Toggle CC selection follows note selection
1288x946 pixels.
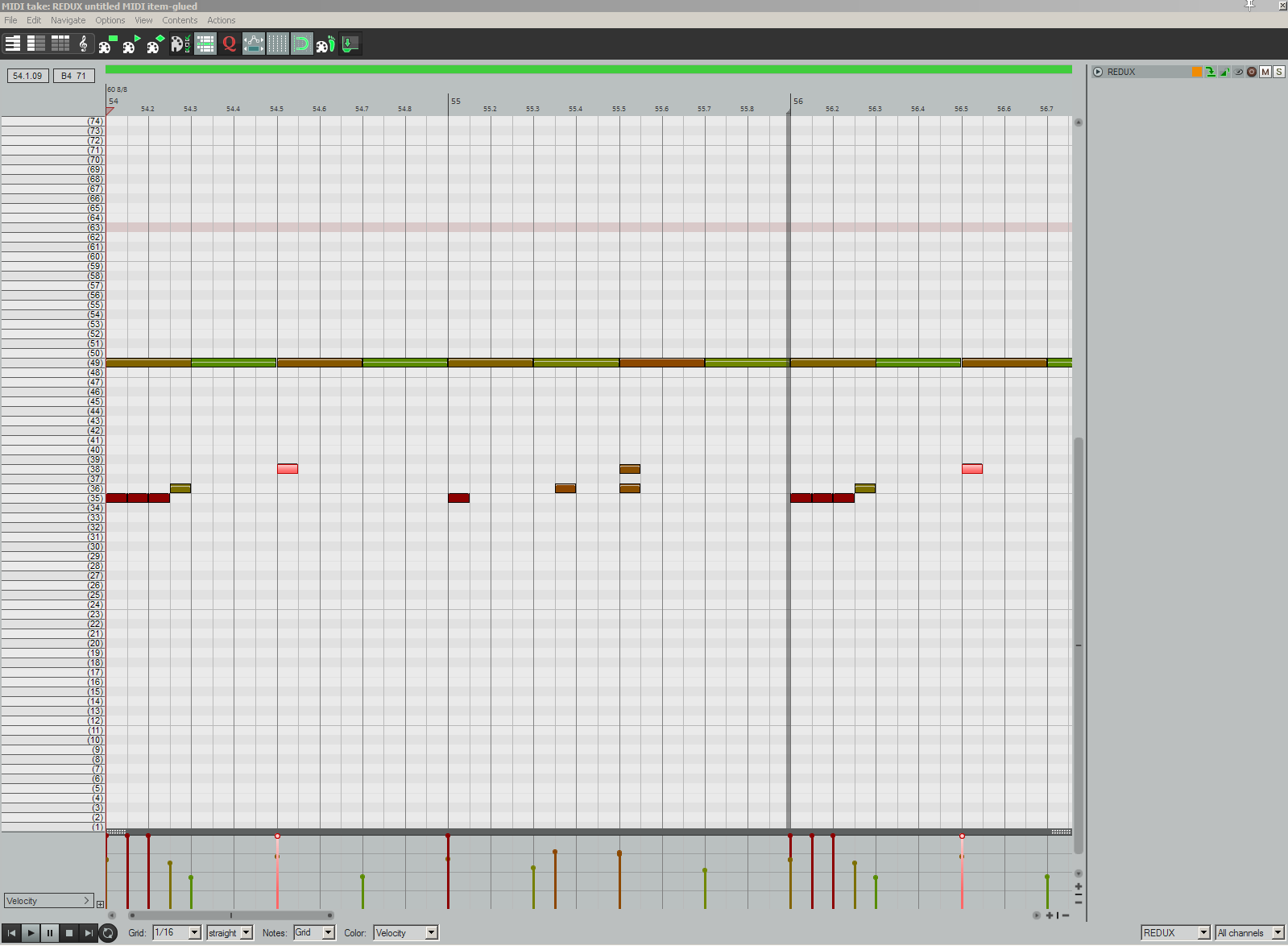click(x=254, y=44)
